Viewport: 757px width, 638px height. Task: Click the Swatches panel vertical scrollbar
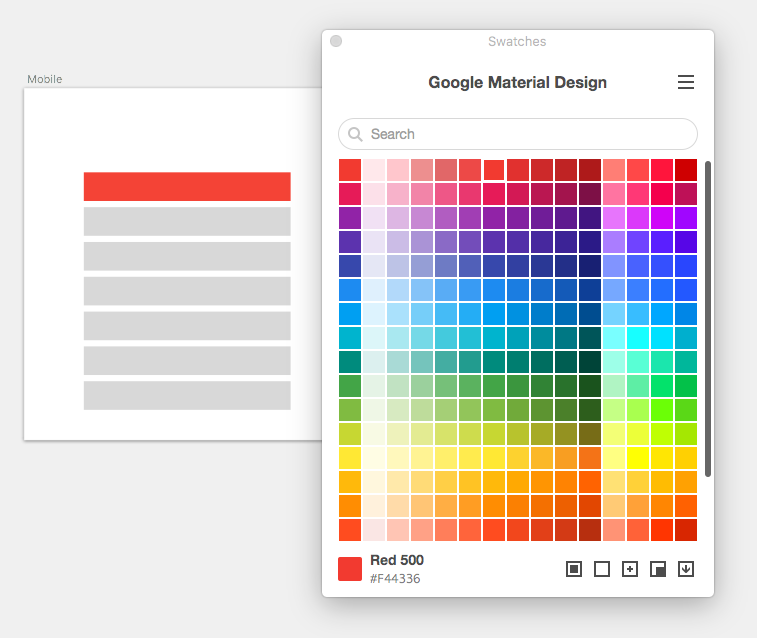(708, 319)
